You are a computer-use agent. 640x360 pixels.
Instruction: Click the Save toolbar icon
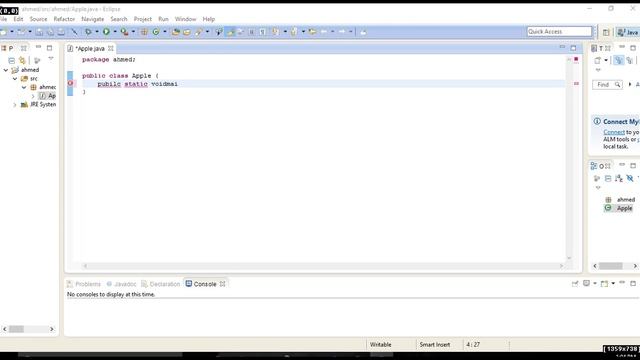point(39,31)
